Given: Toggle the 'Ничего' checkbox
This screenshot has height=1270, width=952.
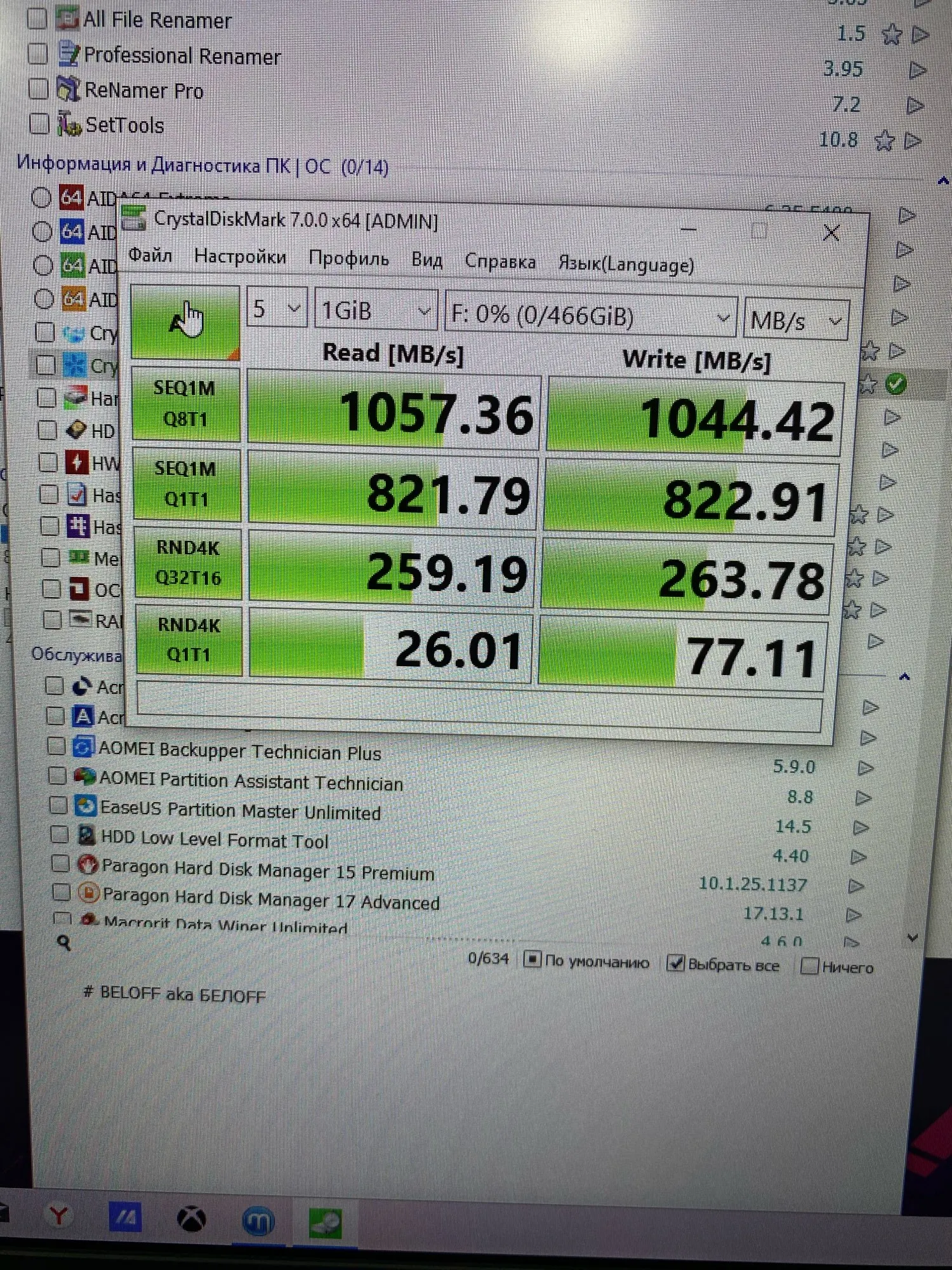Looking at the screenshot, I should [x=809, y=966].
